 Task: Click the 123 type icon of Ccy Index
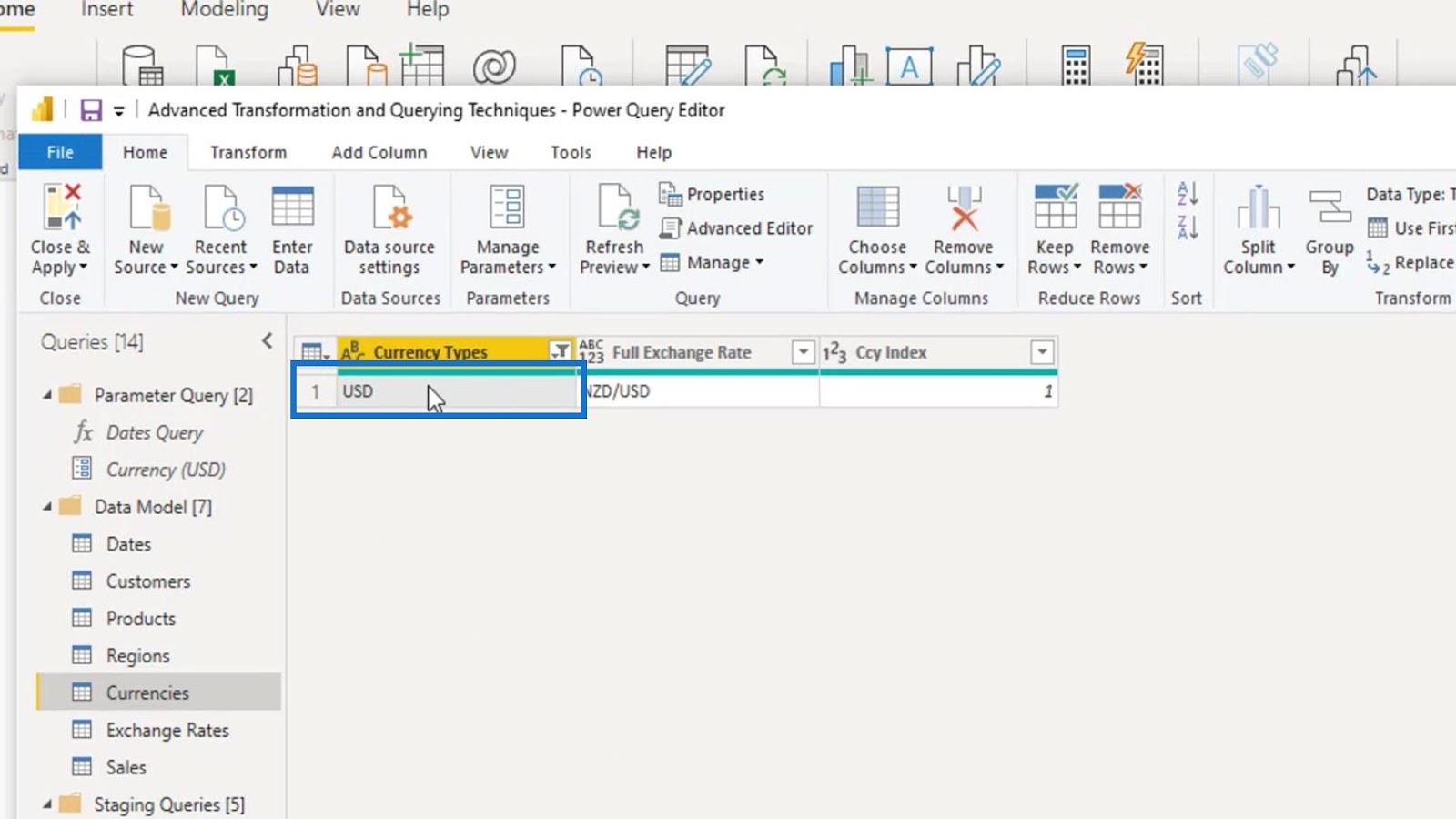point(834,352)
